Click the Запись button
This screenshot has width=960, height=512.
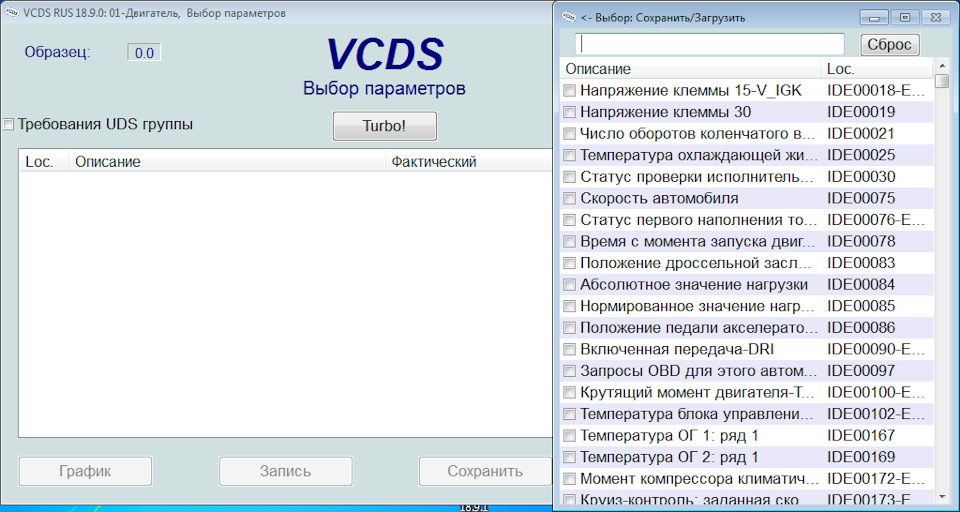(285, 471)
